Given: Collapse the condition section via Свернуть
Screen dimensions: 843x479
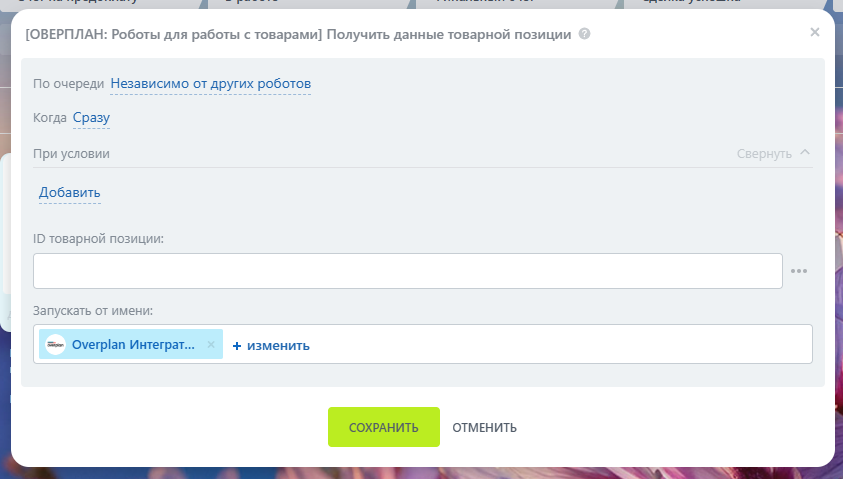Looking at the screenshot, I should [x=763, y=154].
